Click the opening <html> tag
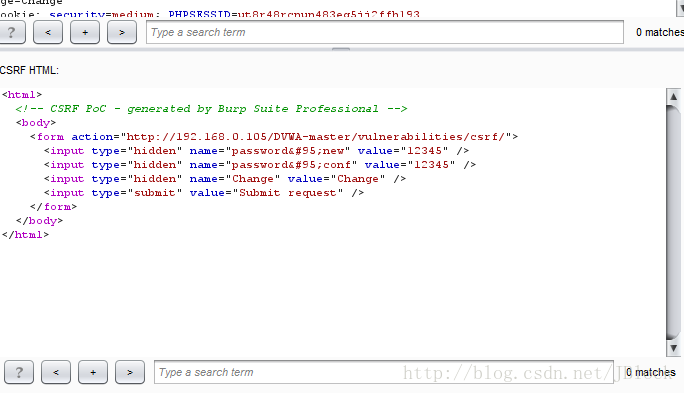 point(22,95)
